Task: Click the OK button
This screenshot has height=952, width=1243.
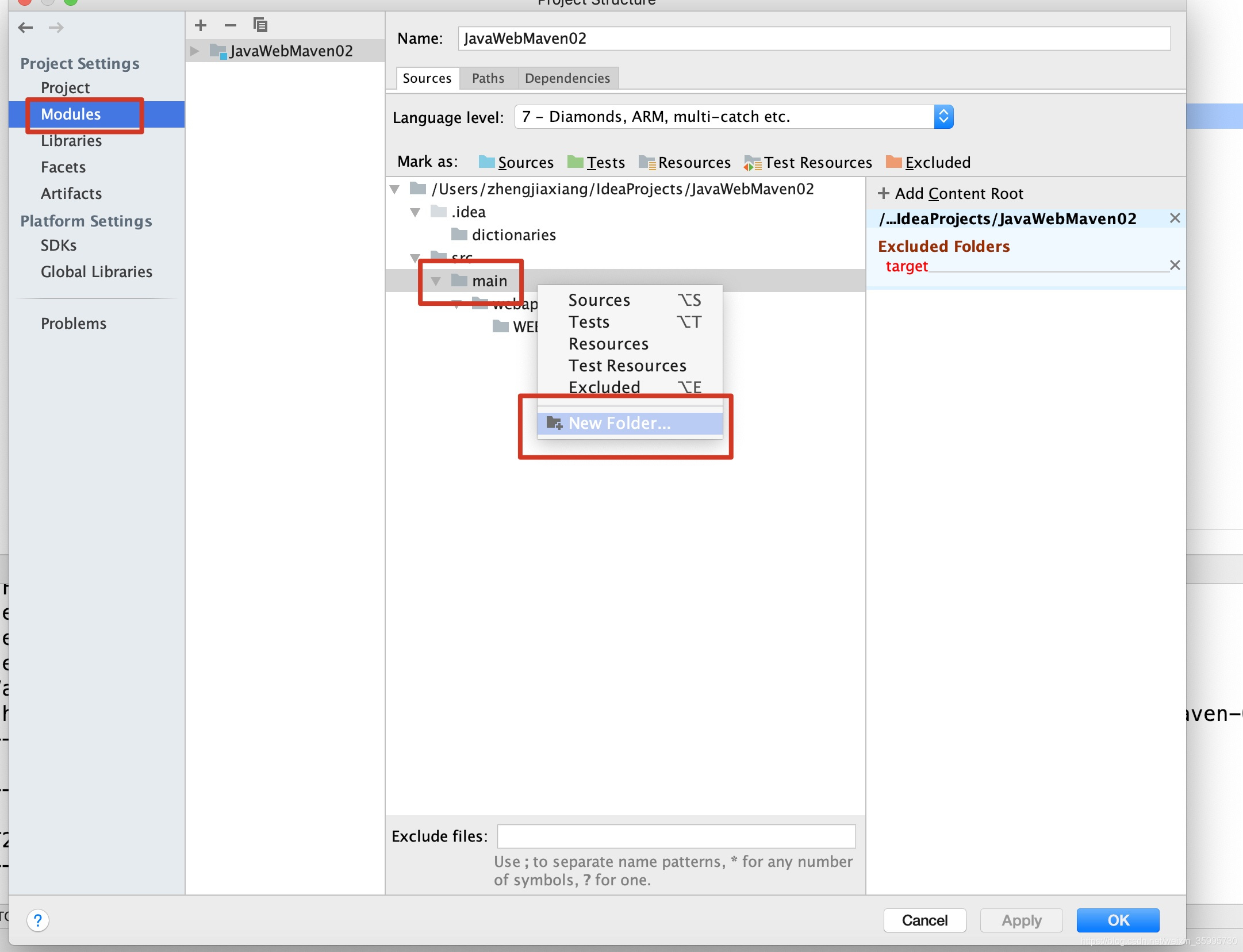Action: [x=1117, y=920]
